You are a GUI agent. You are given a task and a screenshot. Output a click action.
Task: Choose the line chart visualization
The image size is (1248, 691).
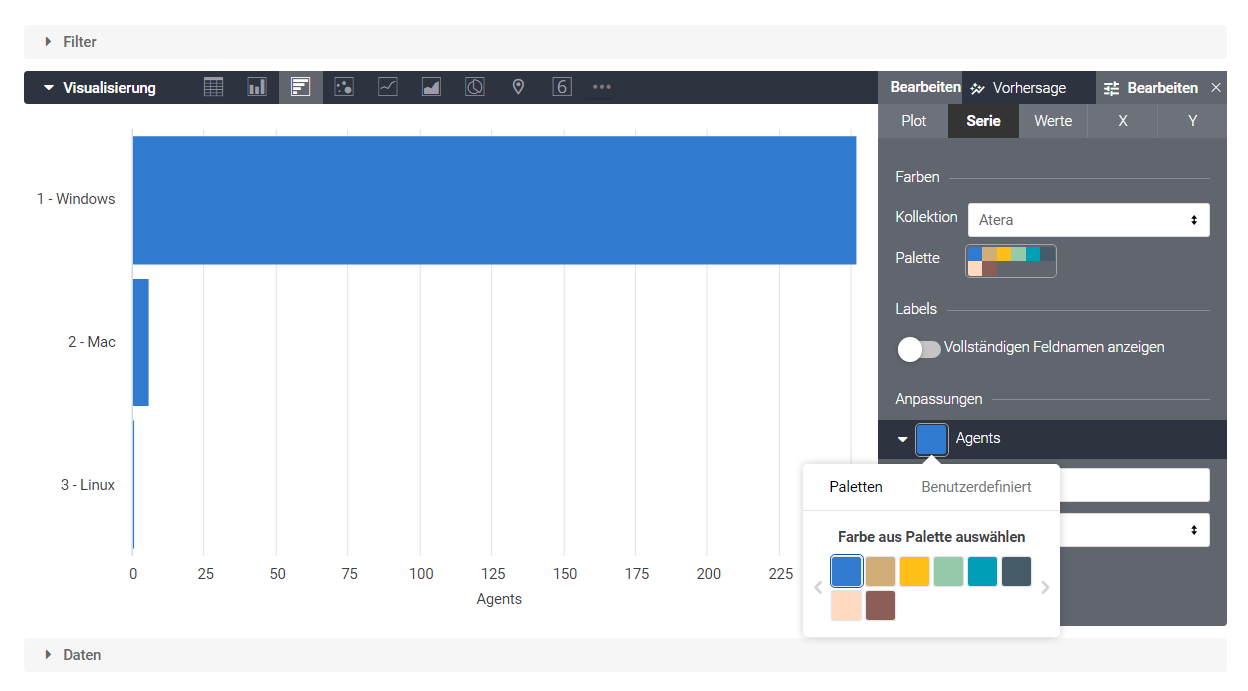tap(388, 87)
